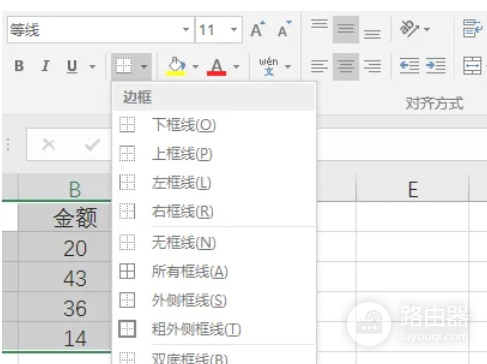The height and width of the screenshot is (364, 487).
Task: Choose 无框线(N) no border
Action: coord(214,242)
